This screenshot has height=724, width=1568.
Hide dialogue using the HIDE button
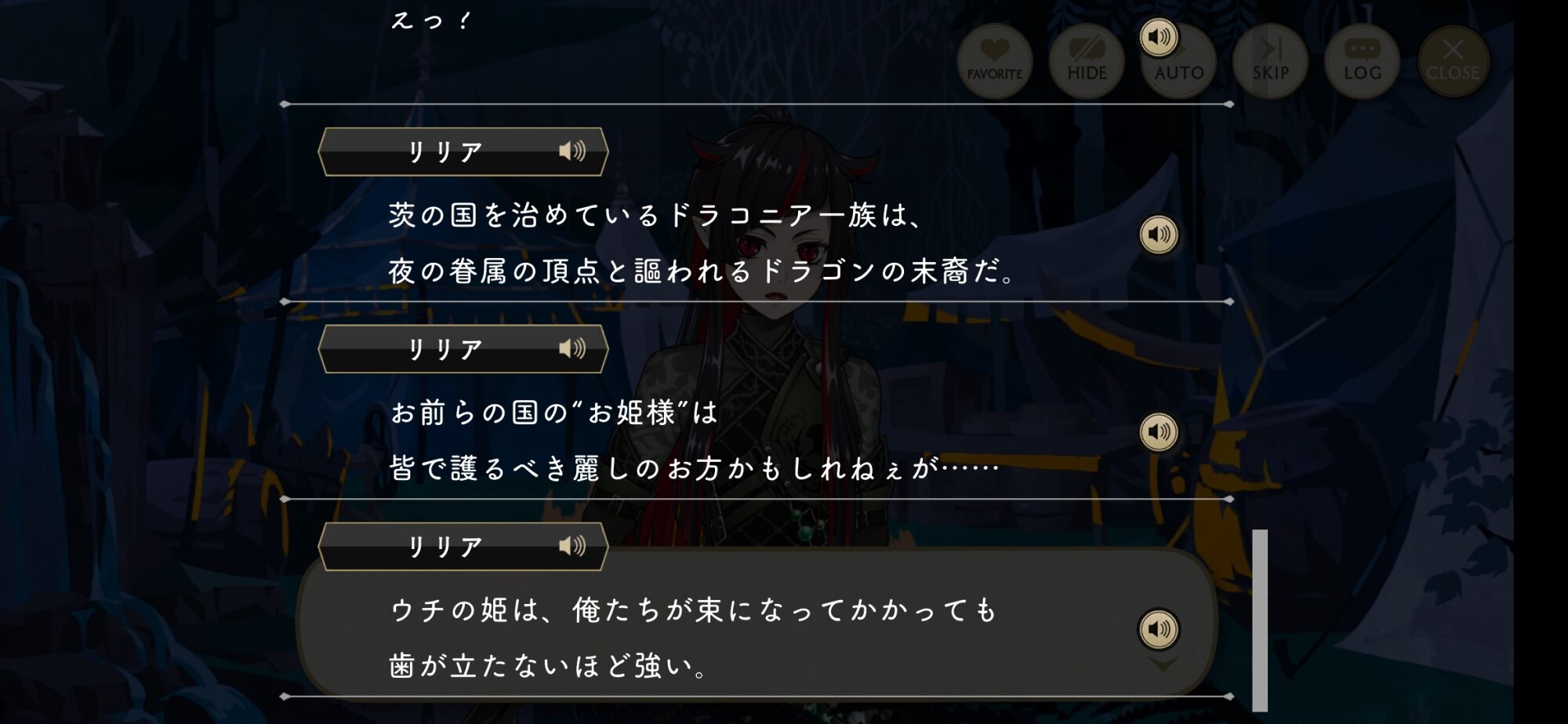pos(1087,61)
